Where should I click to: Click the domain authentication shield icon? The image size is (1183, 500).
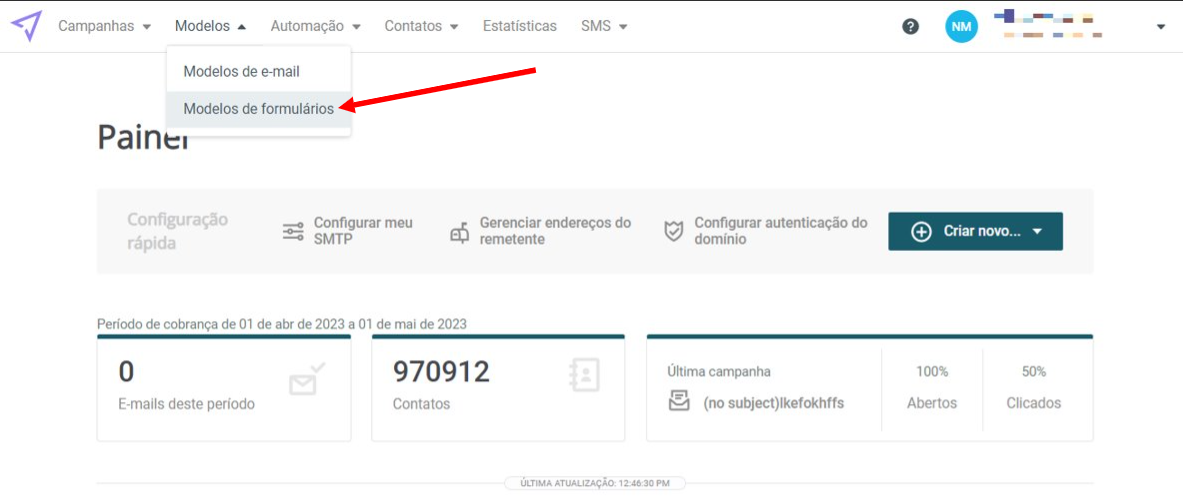674,231
